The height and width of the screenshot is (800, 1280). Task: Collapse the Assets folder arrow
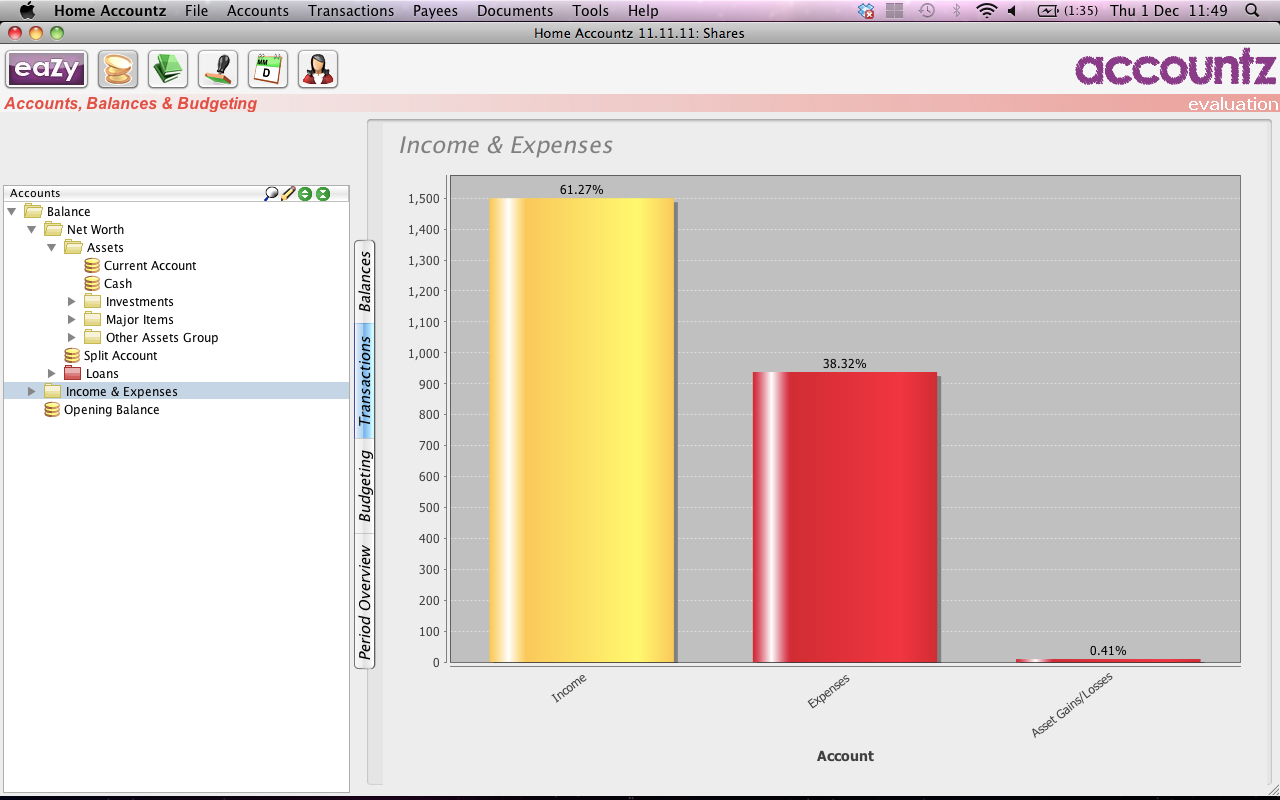52,247
